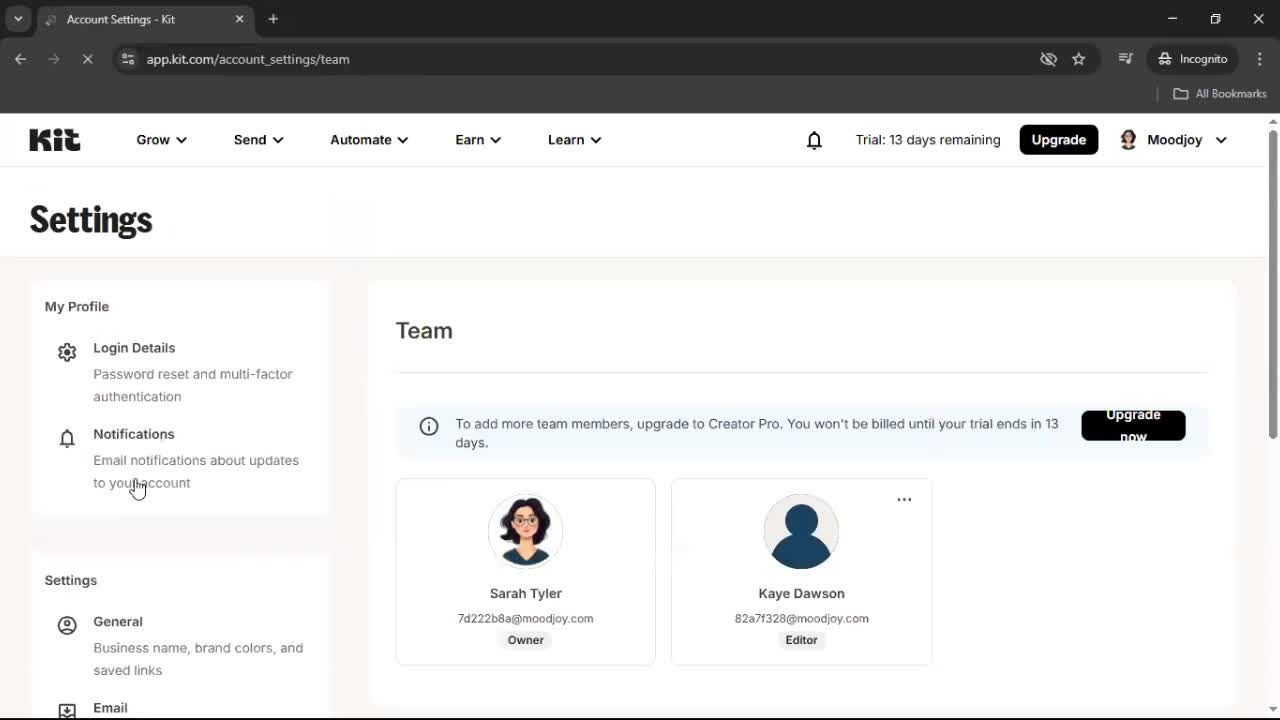This screenshot has width=1280, height=720.
Task: Click the General settings profile icon
Action: tap(67, 626)
